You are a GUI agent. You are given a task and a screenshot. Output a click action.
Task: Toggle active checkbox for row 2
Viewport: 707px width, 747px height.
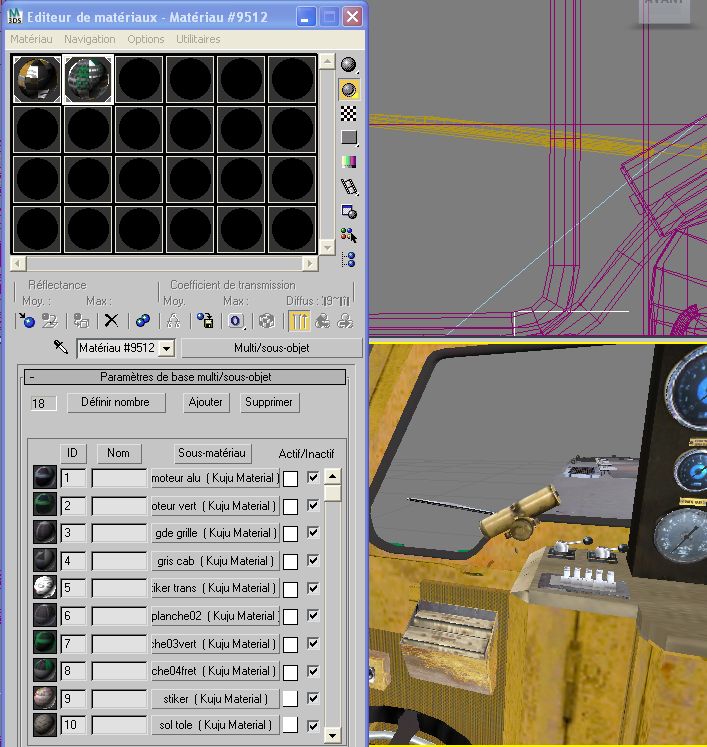[313, 505]
